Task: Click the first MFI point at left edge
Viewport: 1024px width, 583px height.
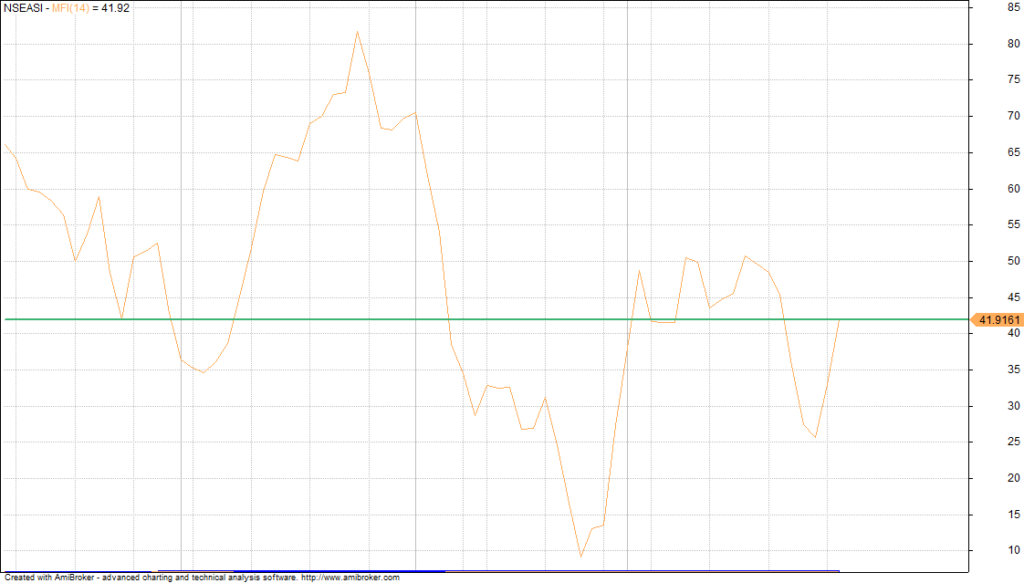Action: 5,144
